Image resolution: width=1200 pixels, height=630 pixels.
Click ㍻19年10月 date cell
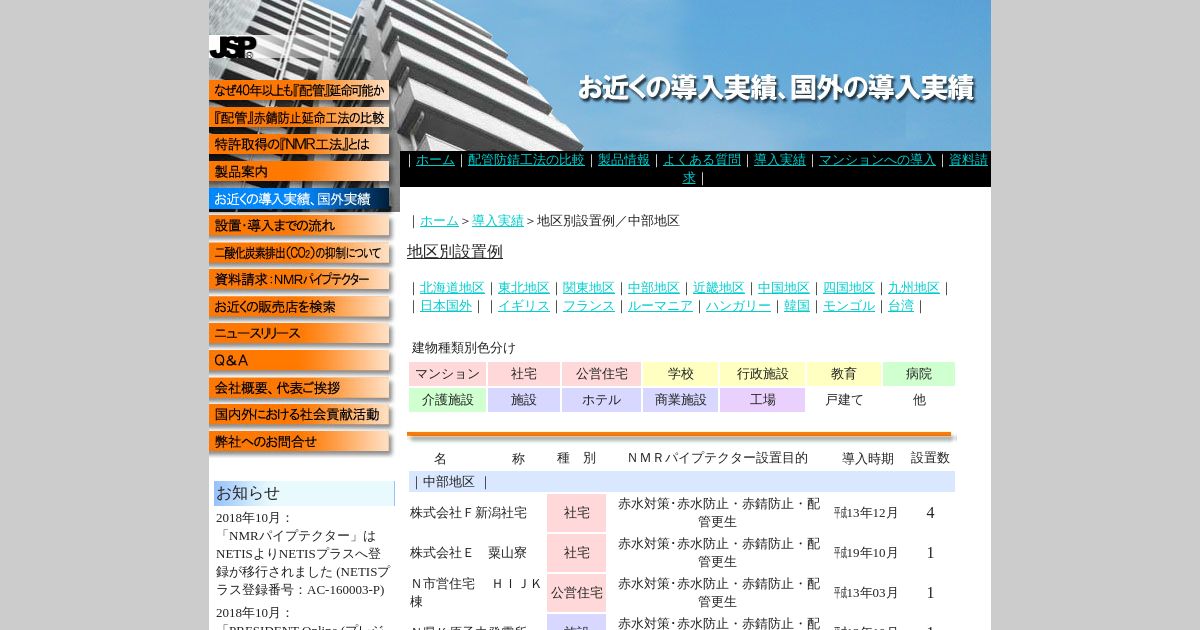point(866,553)
